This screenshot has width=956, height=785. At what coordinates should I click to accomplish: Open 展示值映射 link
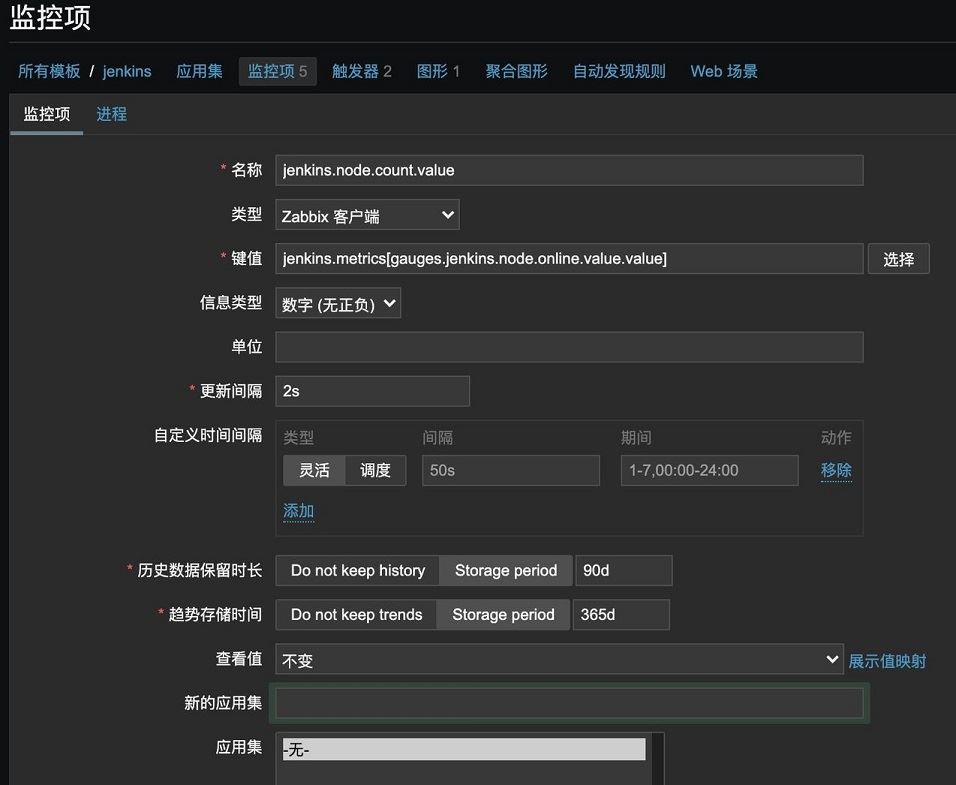point(887,661)
